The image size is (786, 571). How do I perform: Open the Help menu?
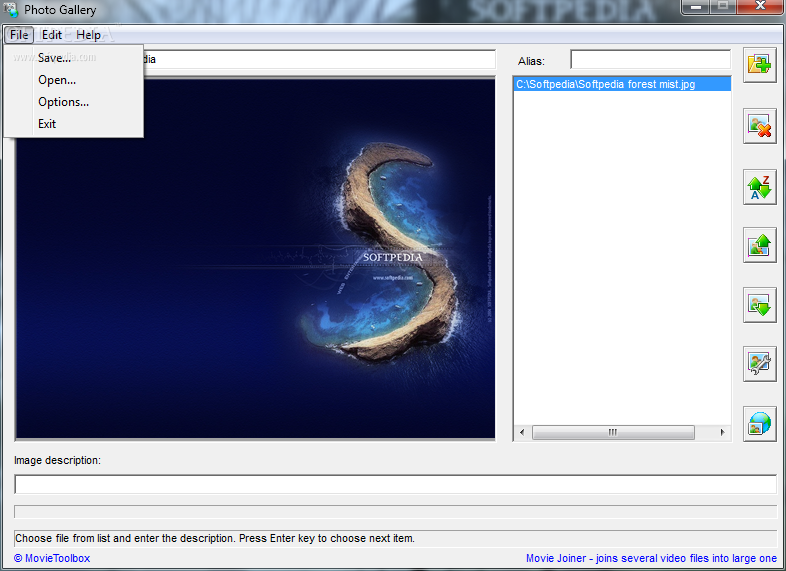coord(88,35)
